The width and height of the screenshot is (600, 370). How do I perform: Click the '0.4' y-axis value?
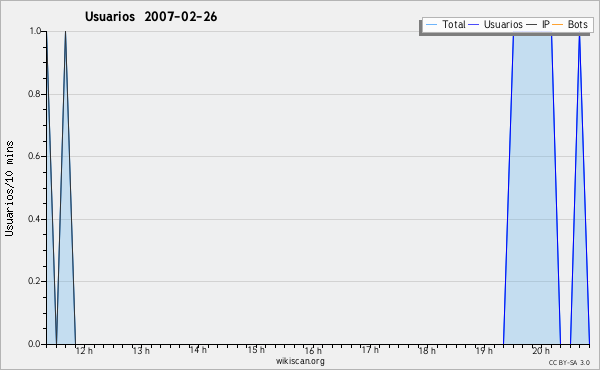tap(34, 219)
